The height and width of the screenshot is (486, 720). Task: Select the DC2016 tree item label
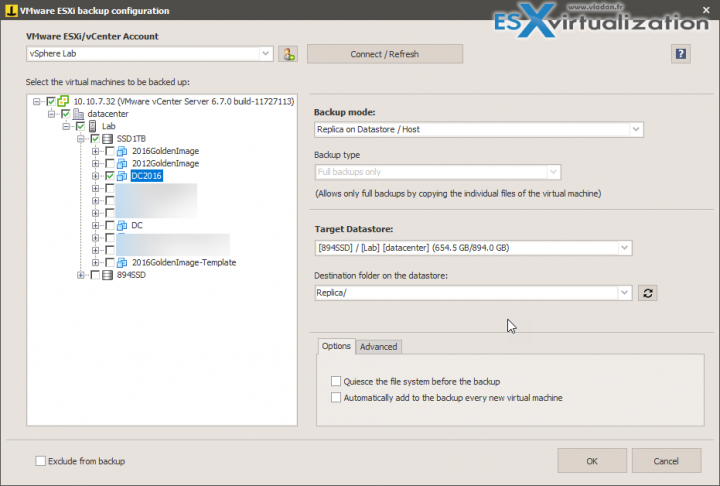(x=146, y=175)
